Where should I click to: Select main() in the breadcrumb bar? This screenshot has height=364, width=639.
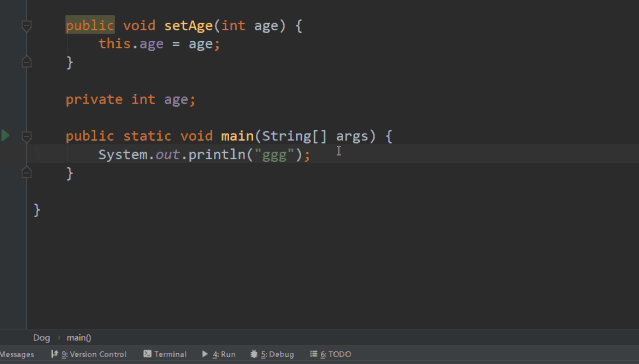pyautogui.click(x=79, y=338)
